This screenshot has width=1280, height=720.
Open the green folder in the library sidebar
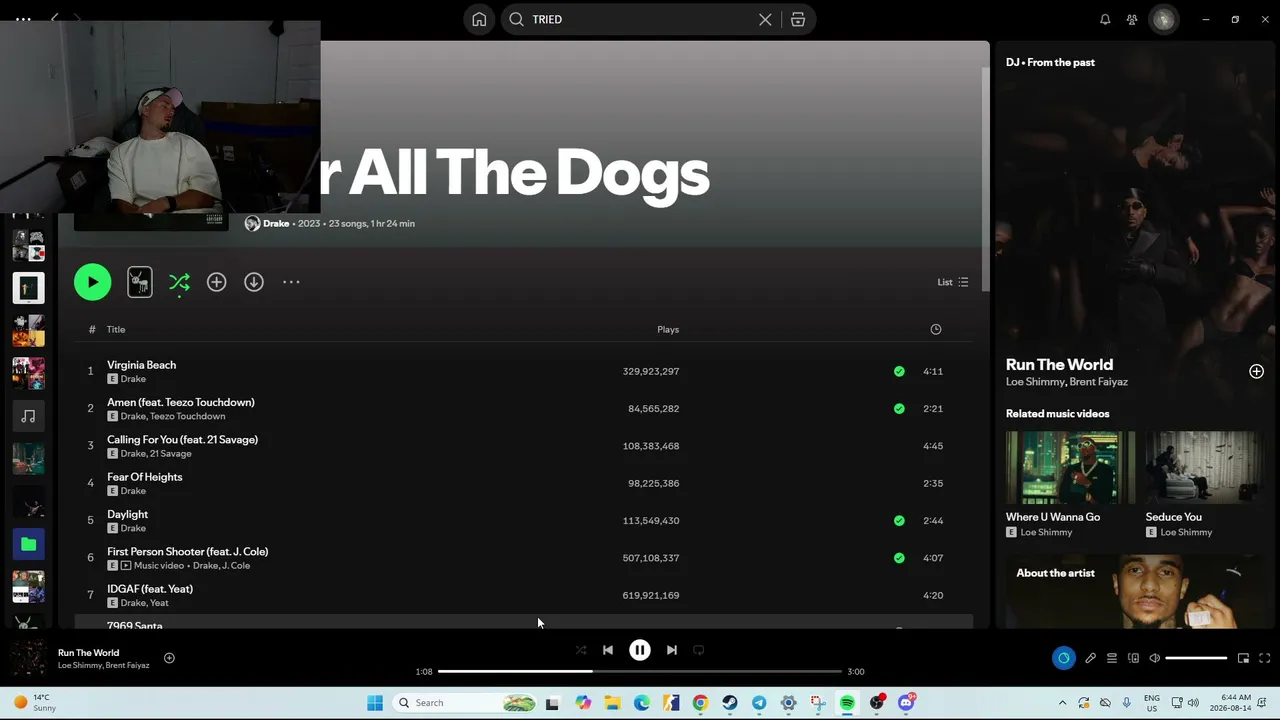(28, 544)
